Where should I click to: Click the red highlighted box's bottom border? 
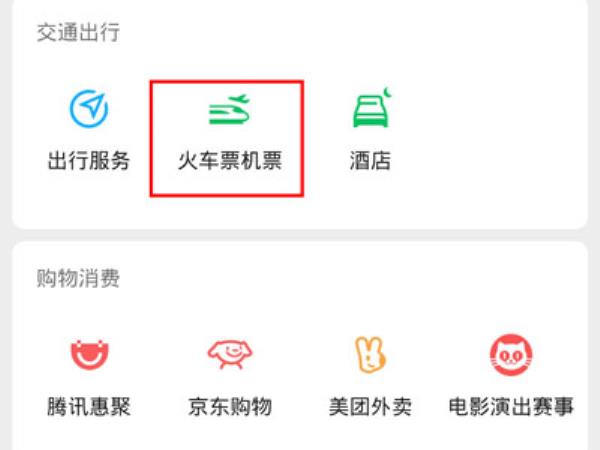[x=227, y=195]
